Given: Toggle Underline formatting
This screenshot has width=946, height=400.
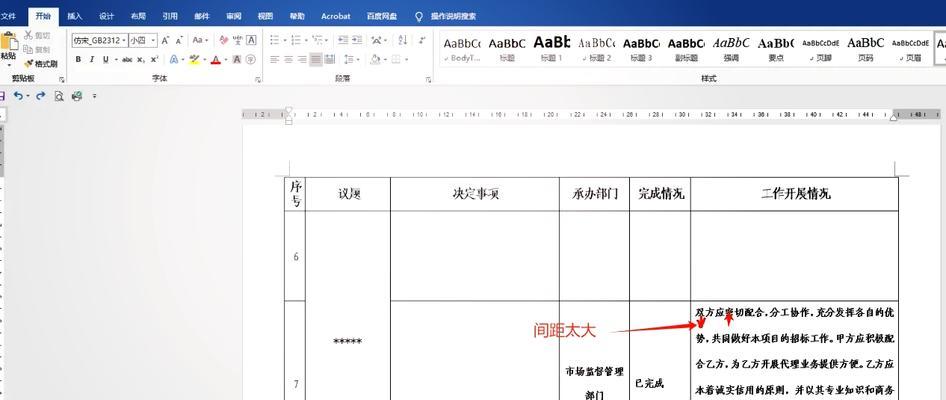Looking at the screenshot, I should tap(106, 60).
